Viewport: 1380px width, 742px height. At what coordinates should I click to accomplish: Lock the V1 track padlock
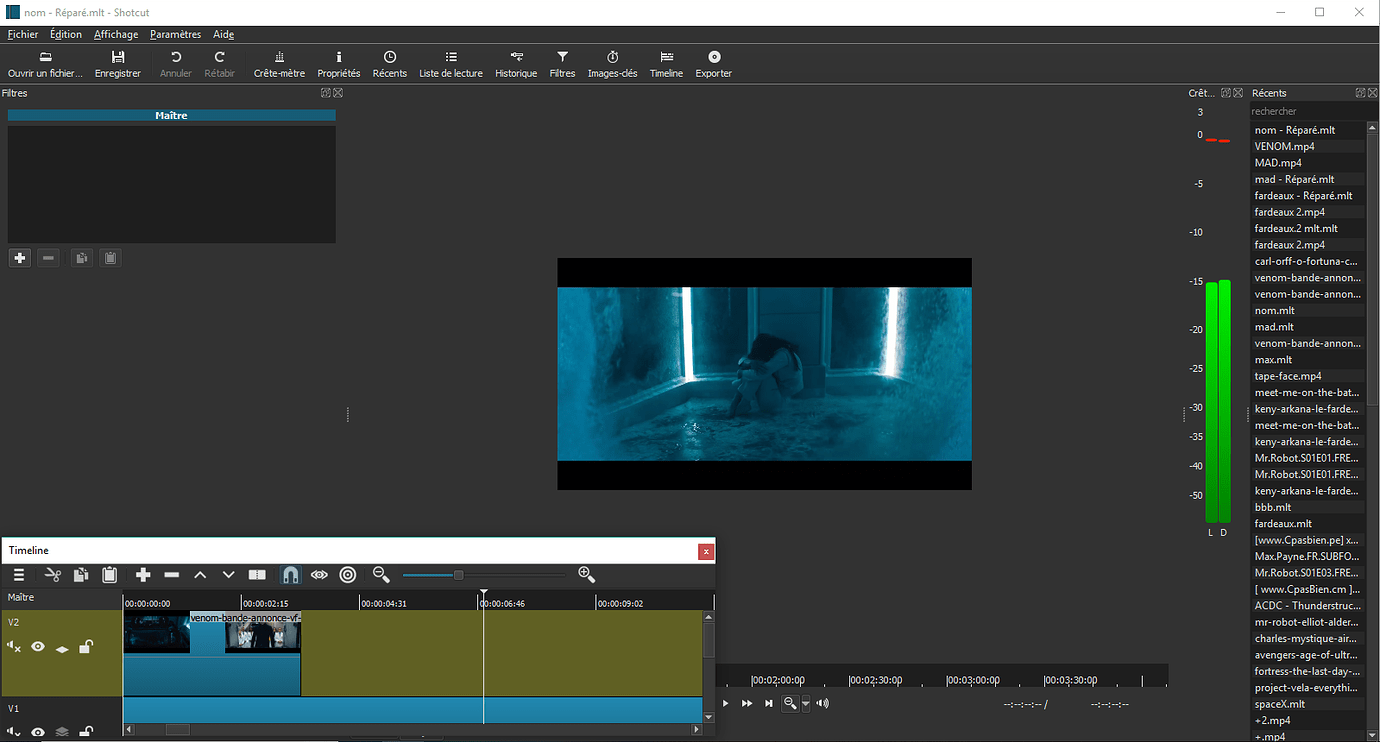click(x=86, y=731)
